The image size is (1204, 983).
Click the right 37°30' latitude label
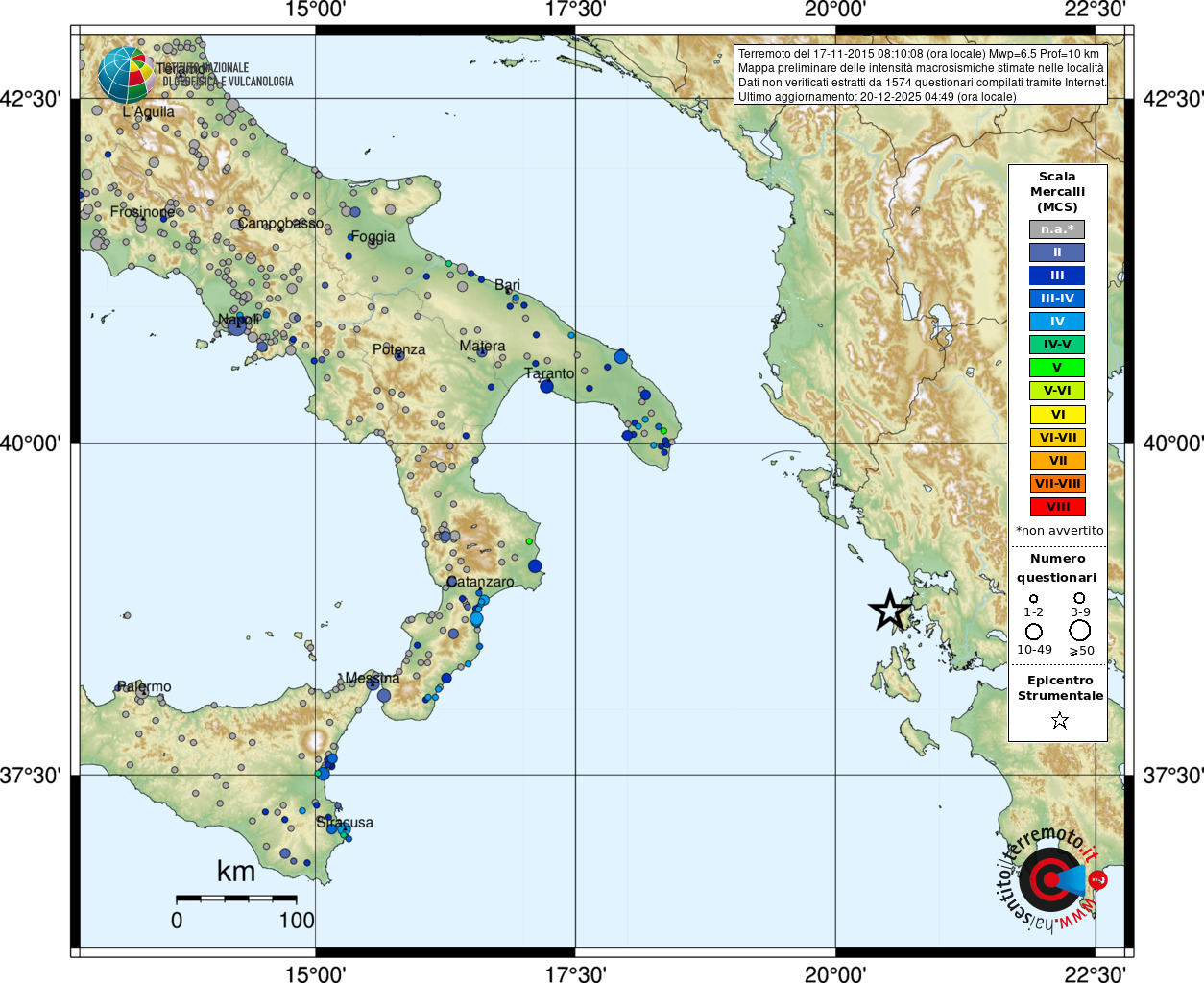[x=1172, y=775]
